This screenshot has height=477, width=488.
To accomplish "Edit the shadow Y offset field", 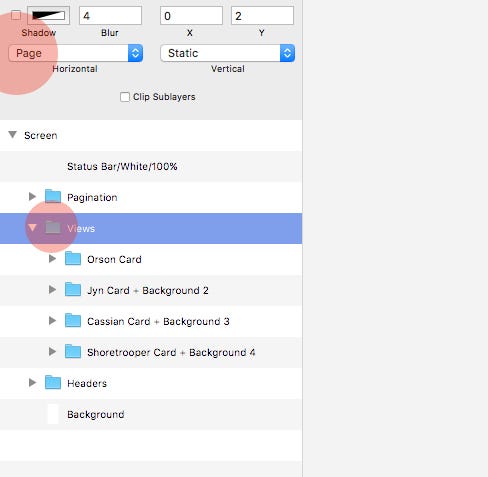I will (x=262, y=16).
